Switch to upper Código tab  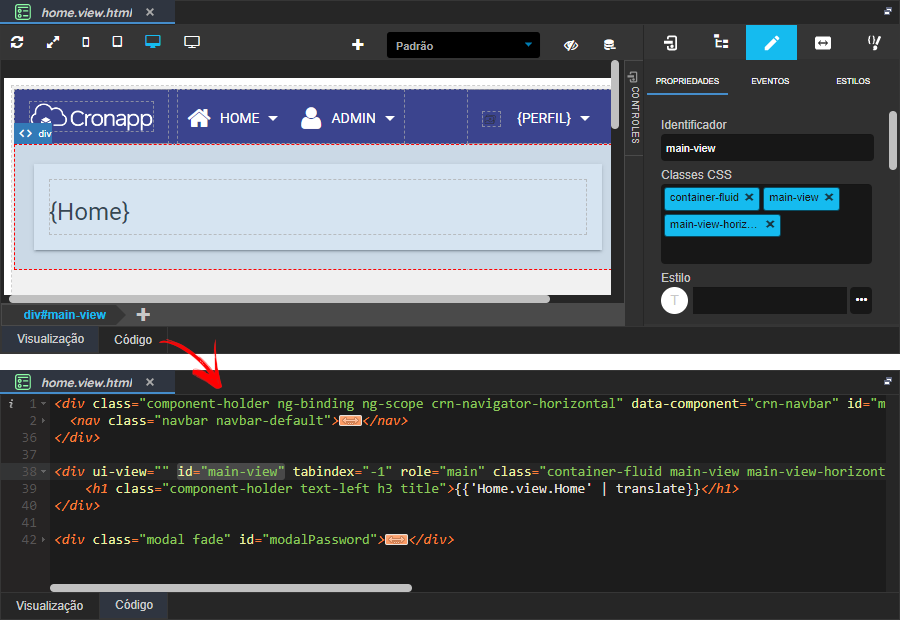click(133, 339)
